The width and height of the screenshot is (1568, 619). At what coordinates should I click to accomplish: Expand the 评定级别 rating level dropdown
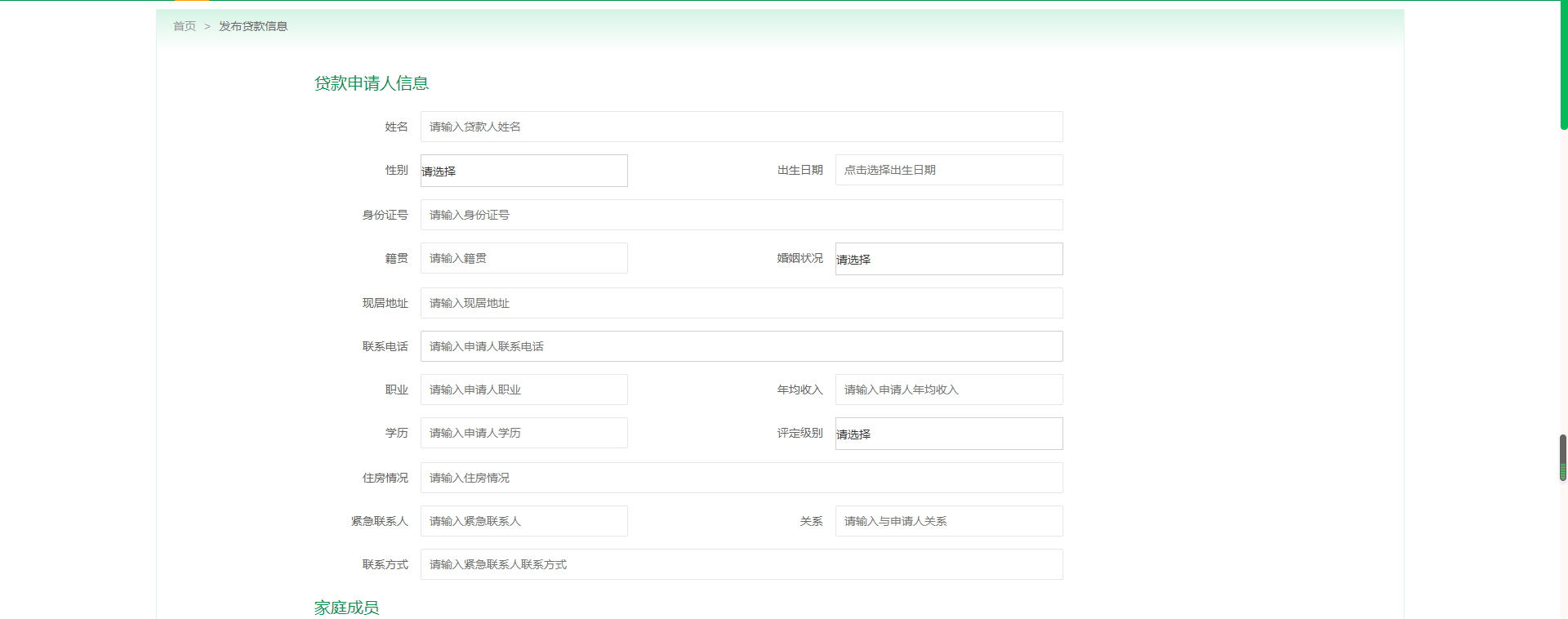(948, 434)
